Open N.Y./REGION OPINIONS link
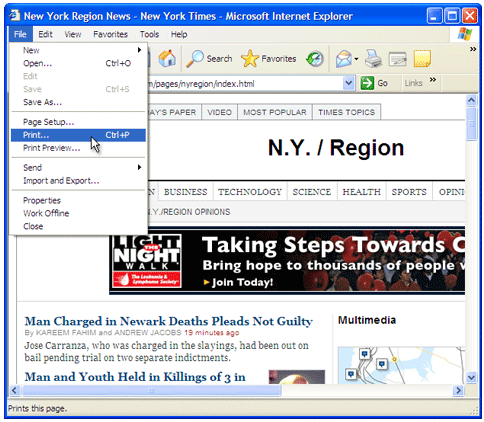Screen dimensions: 484x422 click(189, 212)
